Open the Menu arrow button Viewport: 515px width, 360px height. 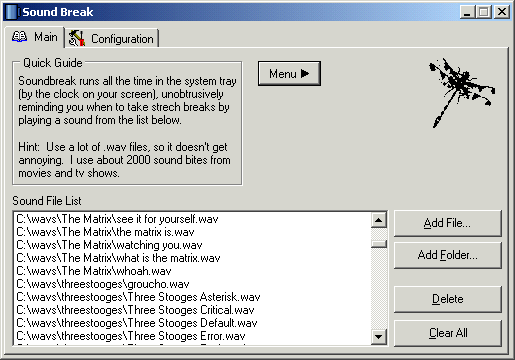(x=289, y=73)
